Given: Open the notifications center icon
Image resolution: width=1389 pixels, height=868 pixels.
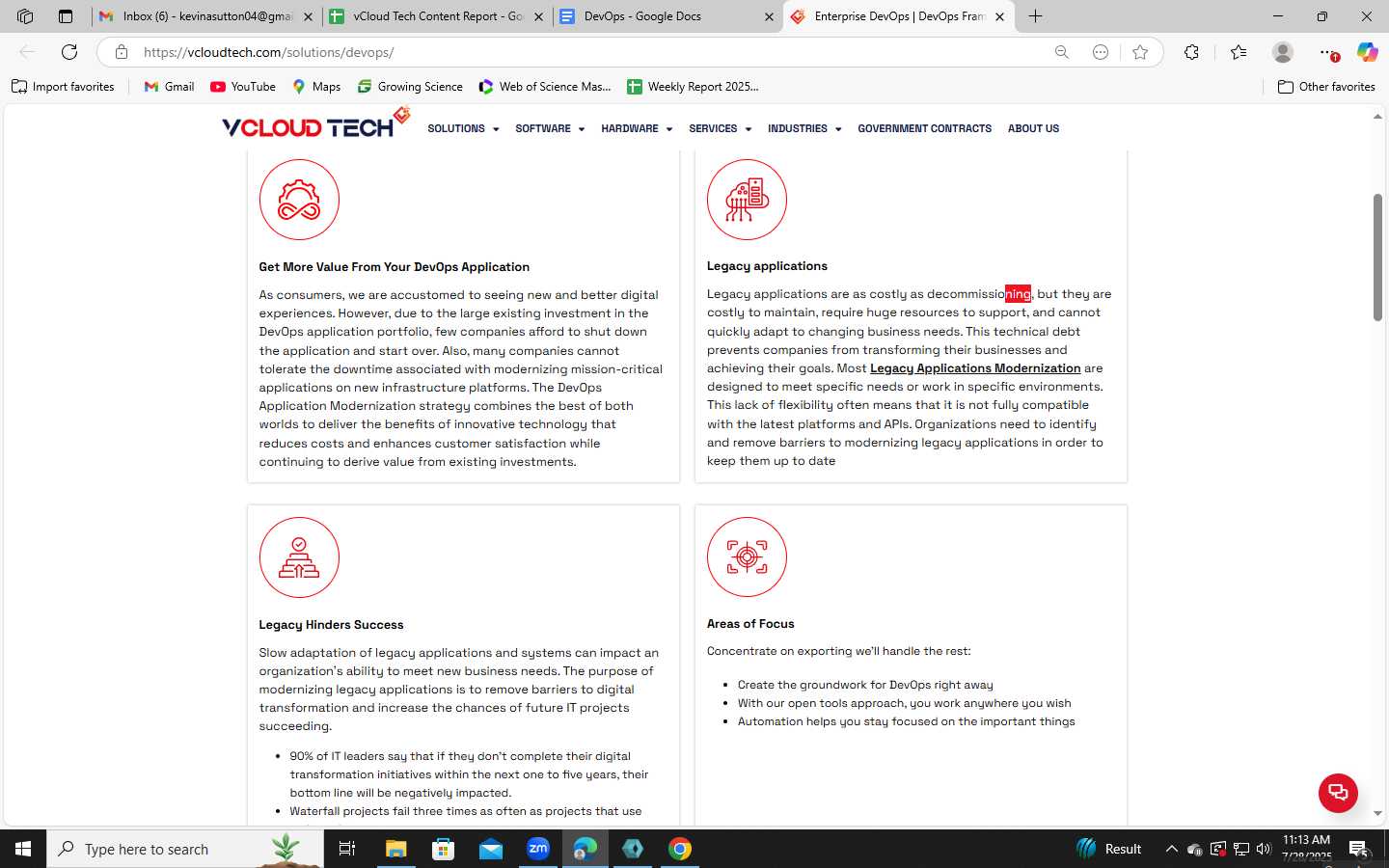Looking at the screenshot, I should (1358, 849).
